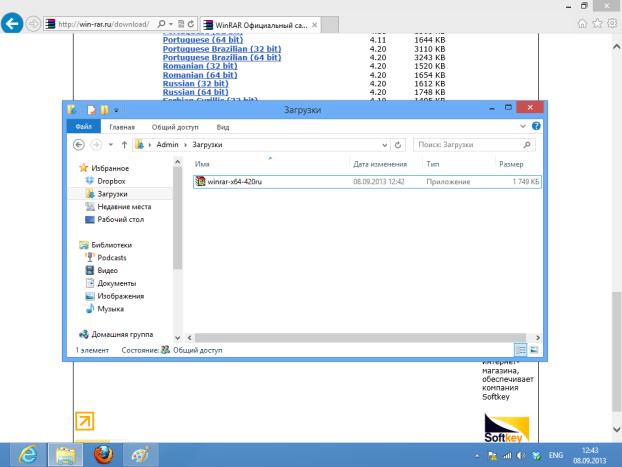Open the IE address bar search magnifier
The height and width of the screenshot is (467, 622).
click(161, 24)
